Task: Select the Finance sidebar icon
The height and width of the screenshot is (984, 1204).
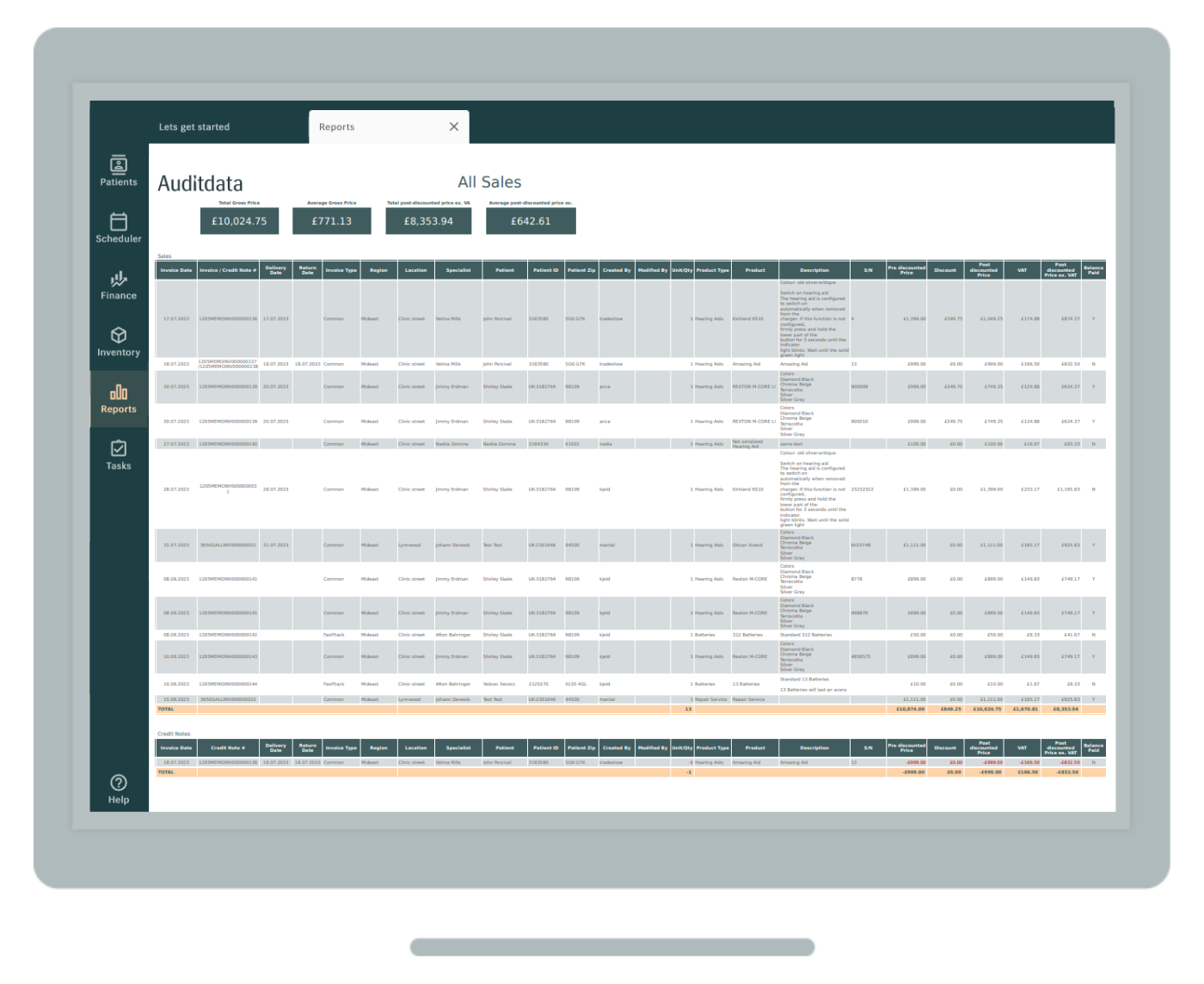Action: (118, 285)
